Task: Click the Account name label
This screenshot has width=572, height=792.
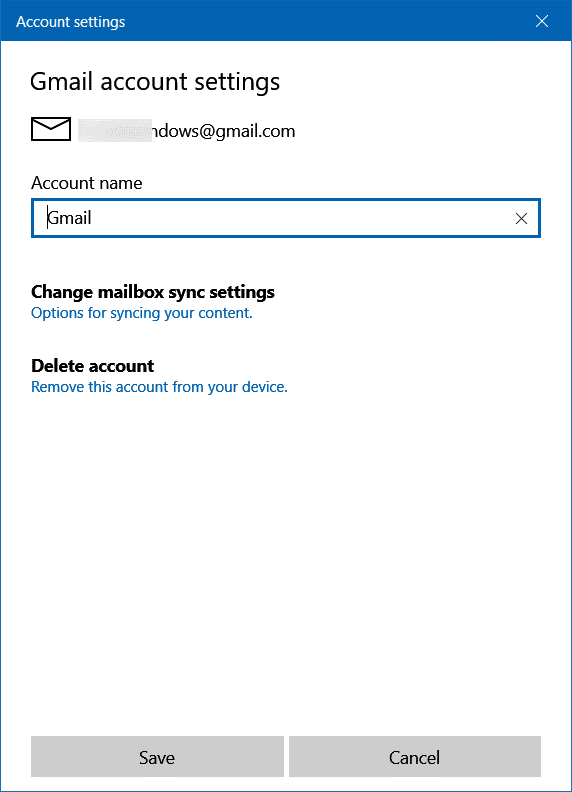Action: pos(86,183)
